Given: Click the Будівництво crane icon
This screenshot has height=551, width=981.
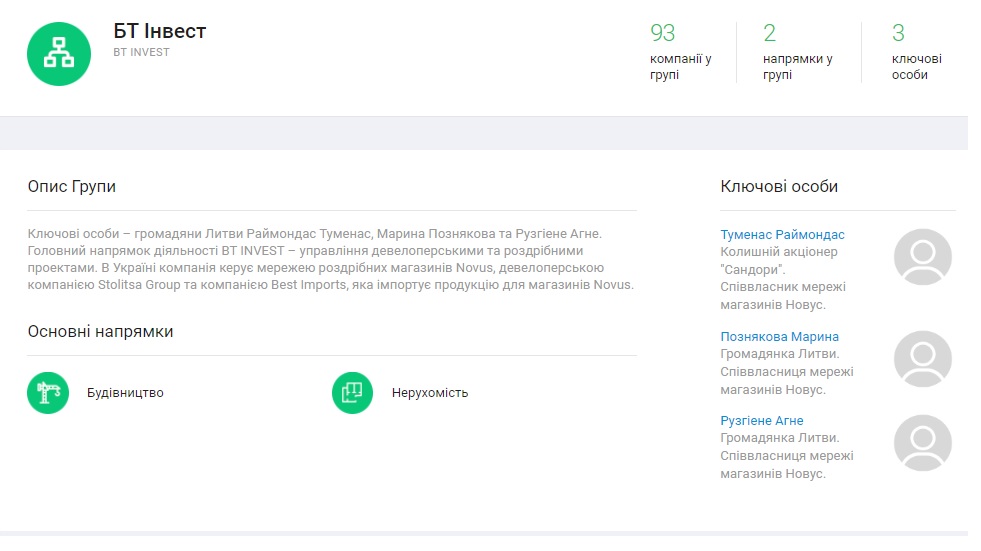Looking at the screenshot, I should [48, 392].
